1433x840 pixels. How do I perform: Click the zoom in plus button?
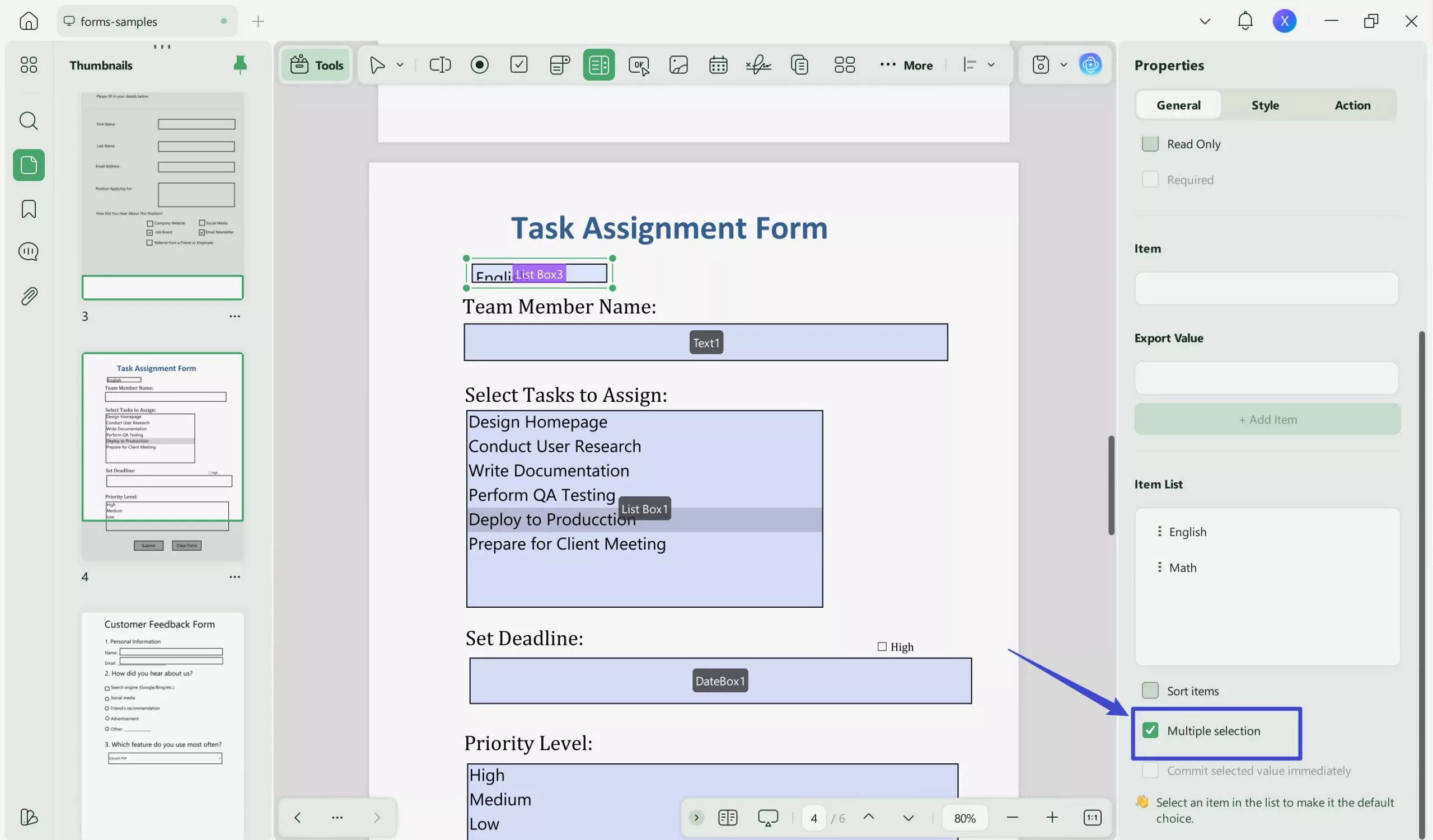[x=1052, y=817]
